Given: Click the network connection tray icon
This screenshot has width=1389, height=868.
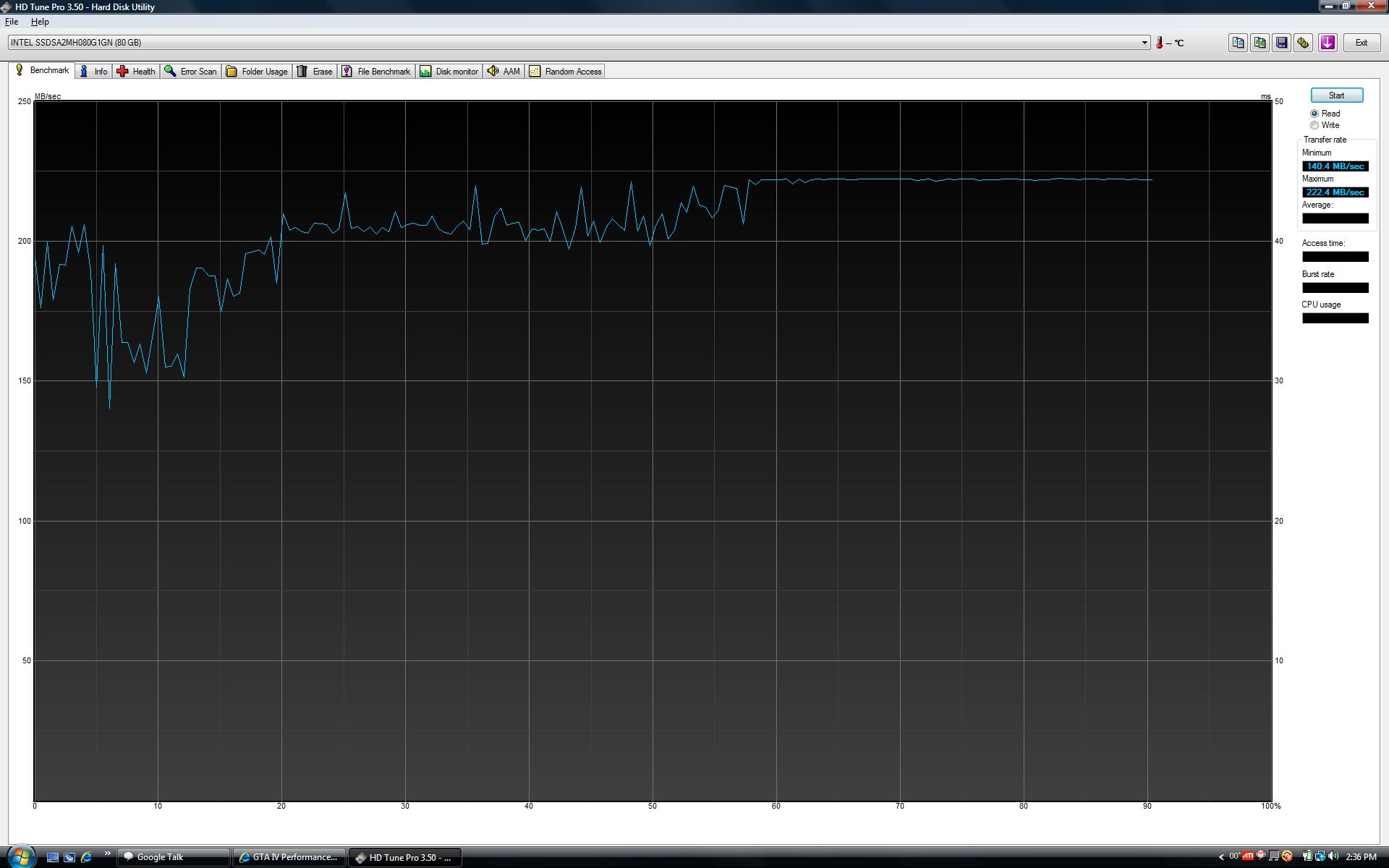Looking at the screenshot, I should pos(1320,857).
